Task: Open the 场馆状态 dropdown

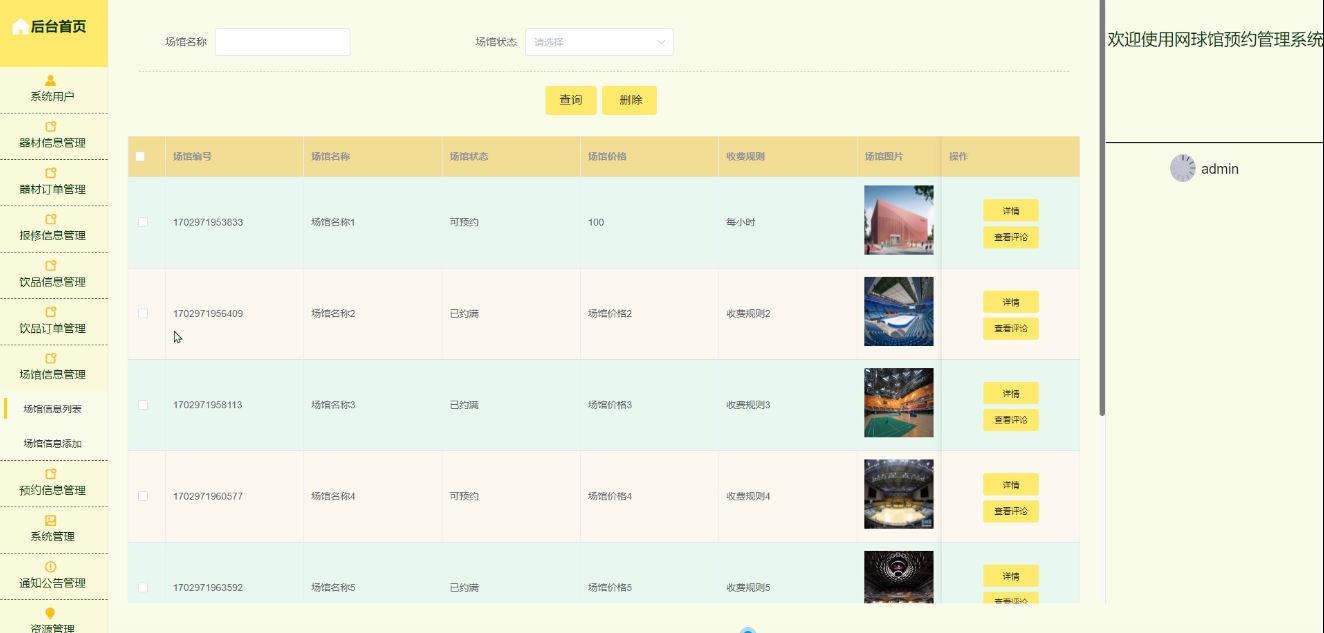Action: pyautogui.click(x=599, y=42)
